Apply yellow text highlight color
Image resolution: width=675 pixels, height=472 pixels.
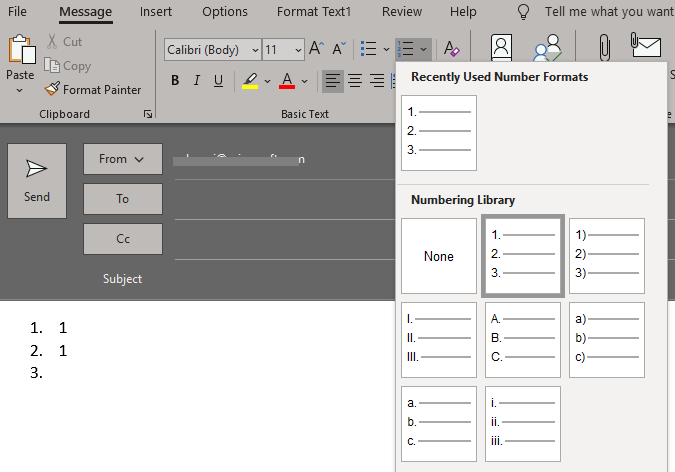tap(250, 81)
